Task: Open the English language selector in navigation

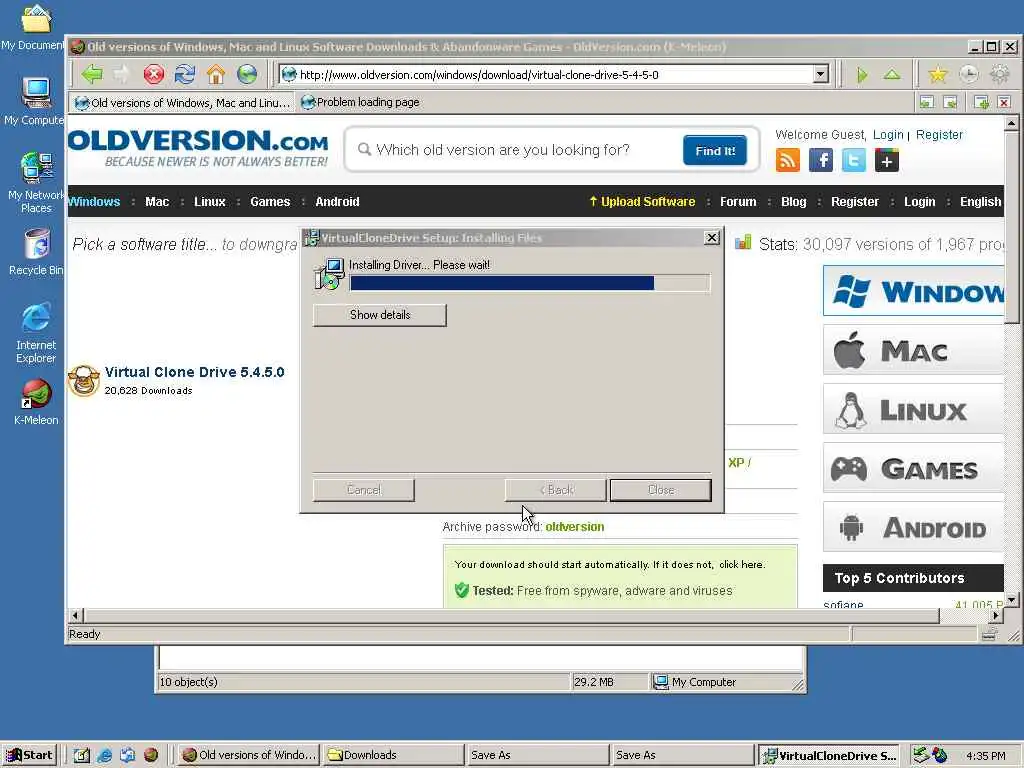Action: tap(980, 202)
